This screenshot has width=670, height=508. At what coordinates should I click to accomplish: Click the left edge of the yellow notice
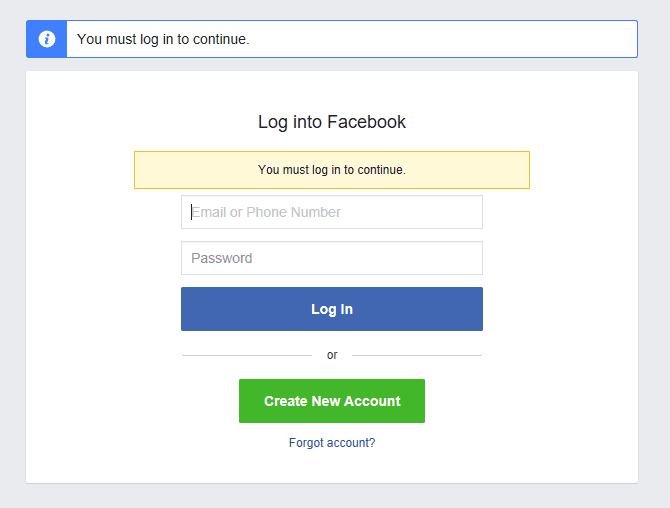tap(142, 170)
